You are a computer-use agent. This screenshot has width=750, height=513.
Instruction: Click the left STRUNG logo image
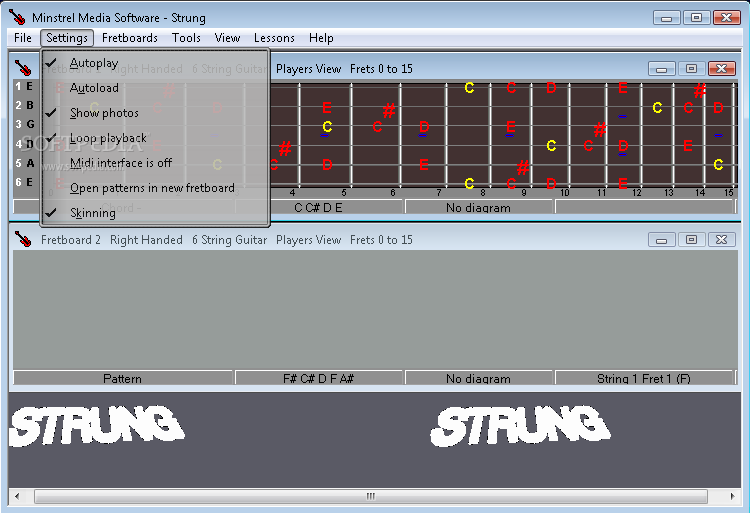coord(97,426)
